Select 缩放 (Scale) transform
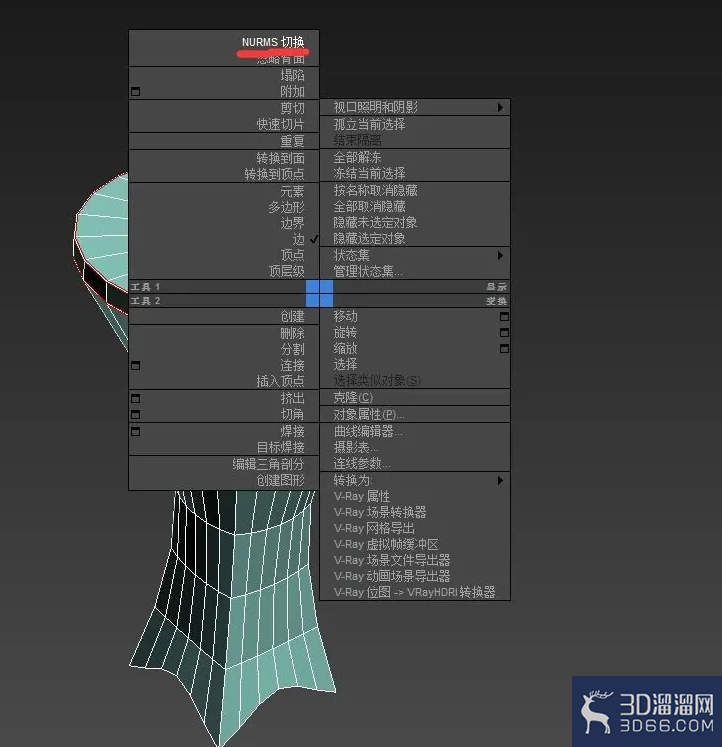Screen dimensions: 722x747 [345, 348]
